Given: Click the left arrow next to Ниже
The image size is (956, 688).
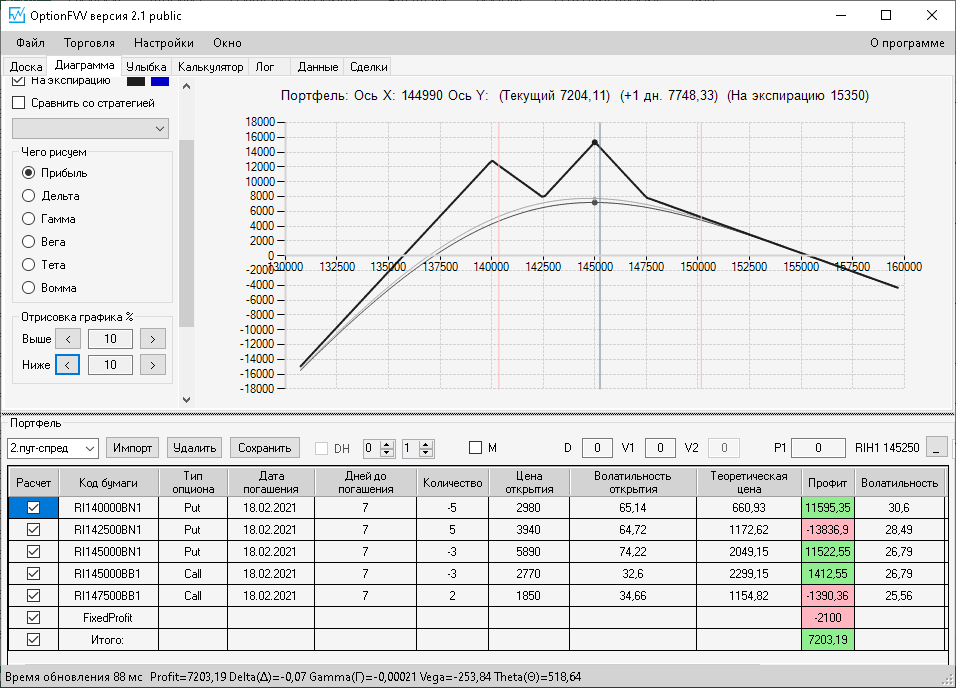Looking at the screenshot, I should [x=68, y=365].
